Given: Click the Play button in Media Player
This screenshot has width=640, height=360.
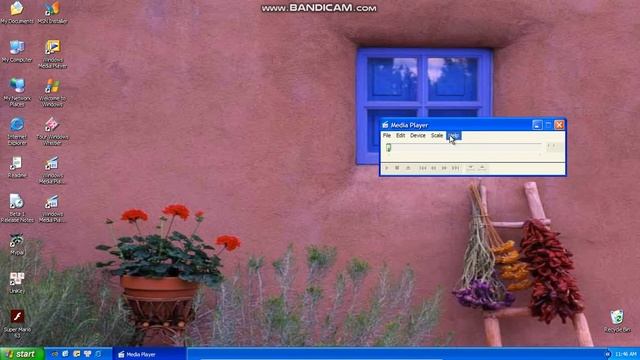Looking at the screenshot, I should click(387, 168).
